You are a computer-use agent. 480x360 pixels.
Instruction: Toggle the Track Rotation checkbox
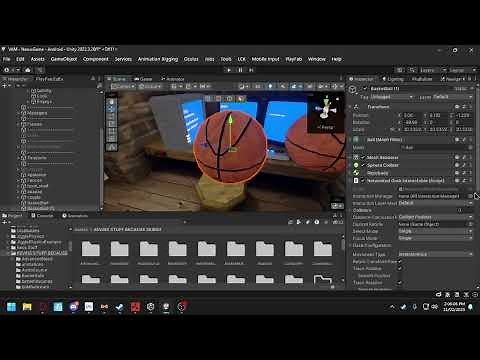coord(400,282)
